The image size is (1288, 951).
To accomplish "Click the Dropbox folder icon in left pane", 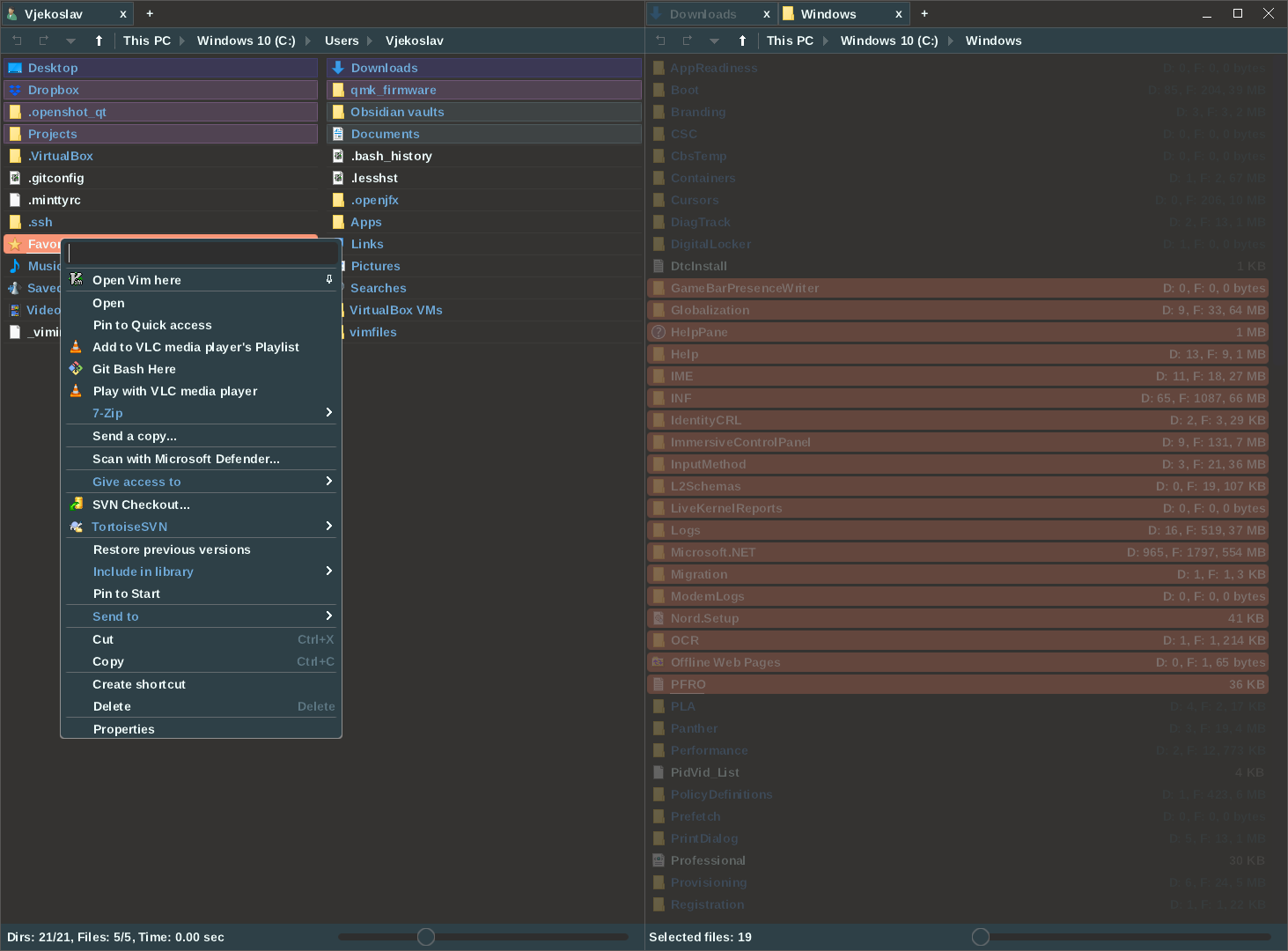I will [15, 90].
